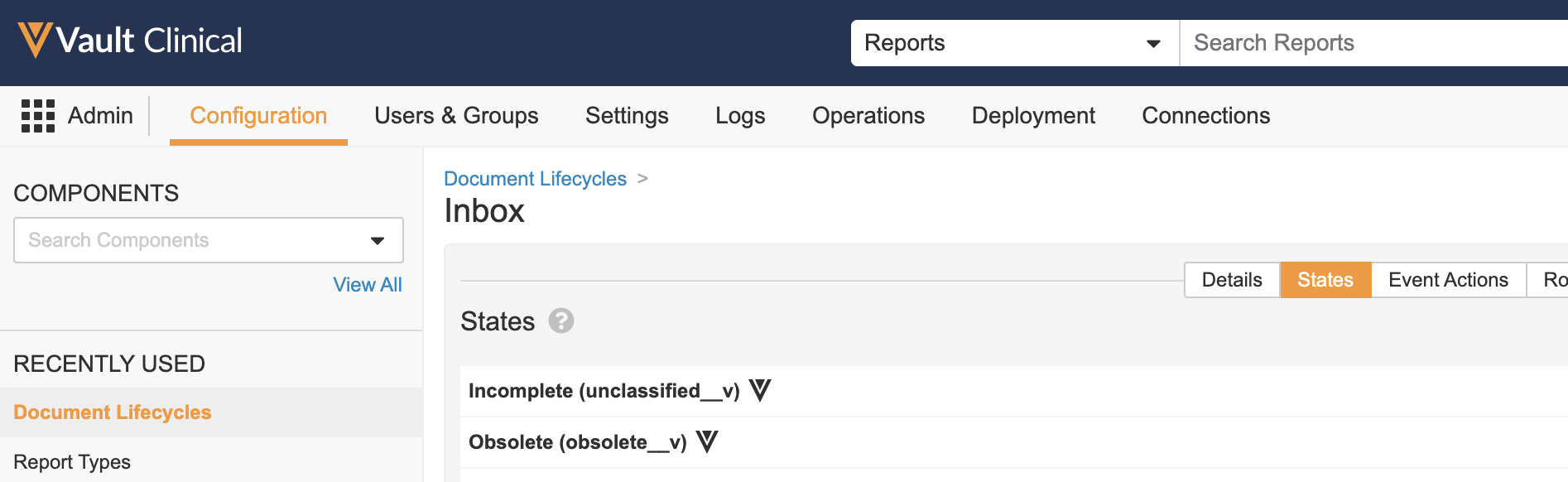Select the Operations tab

pos(868,116)
